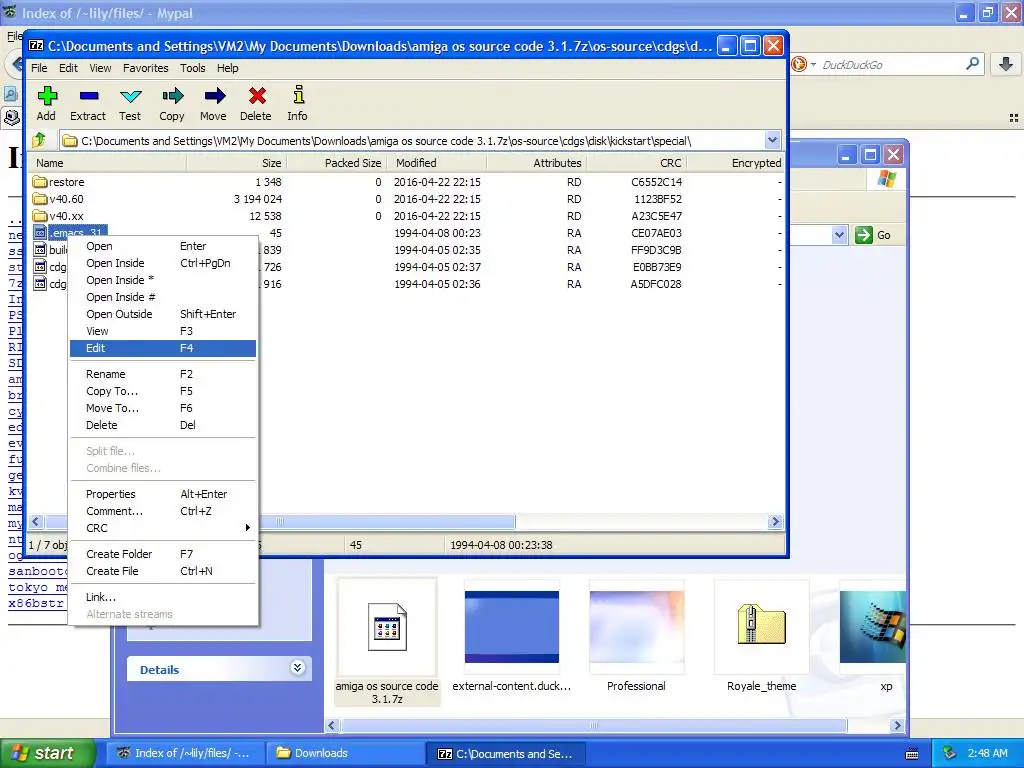Image resolution: width=1024 pixels, height=768 pixels.
Task: Open the Info toolbar icon
Action: (298, 95)
